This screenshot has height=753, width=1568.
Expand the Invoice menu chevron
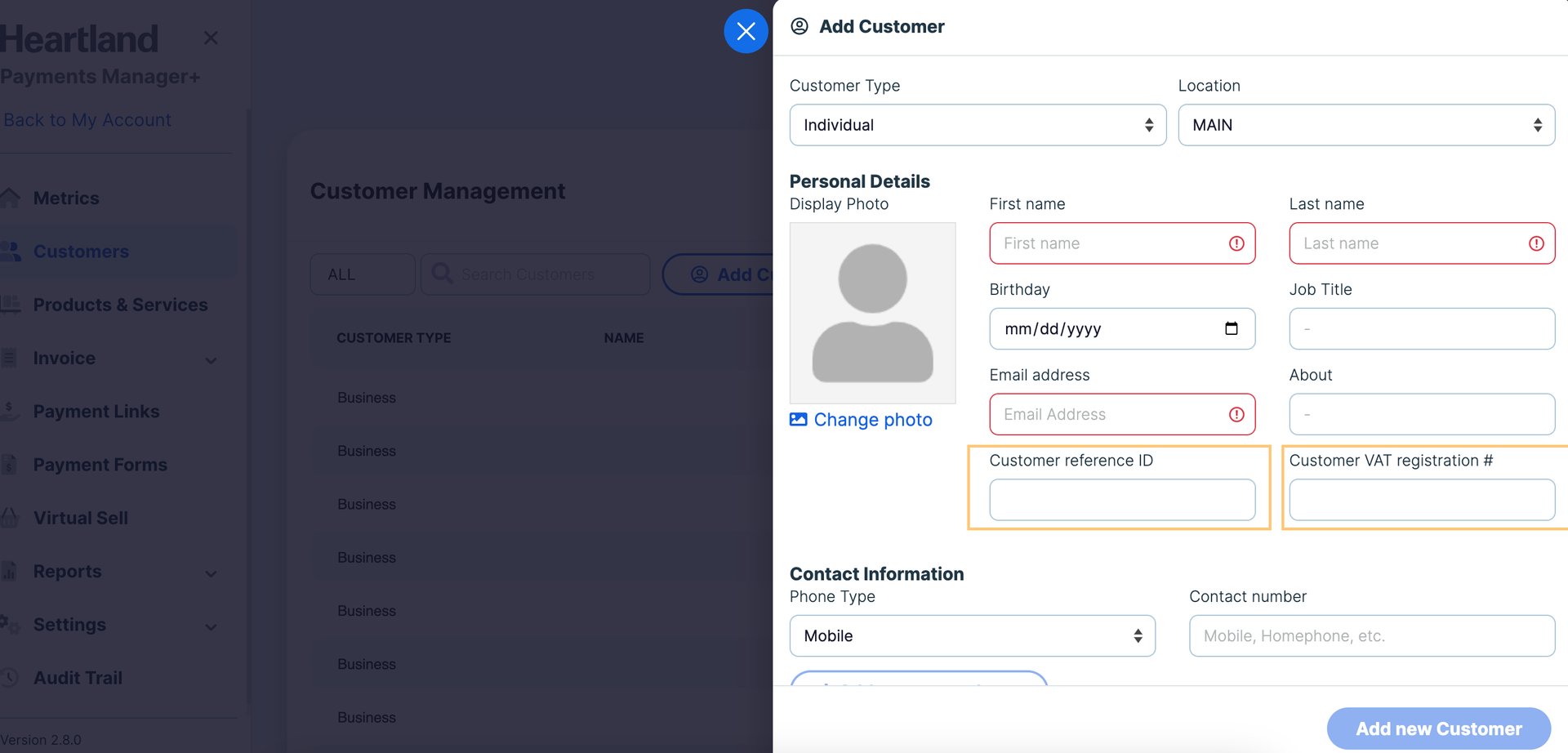pyautogui.click(x=211, y=360)
